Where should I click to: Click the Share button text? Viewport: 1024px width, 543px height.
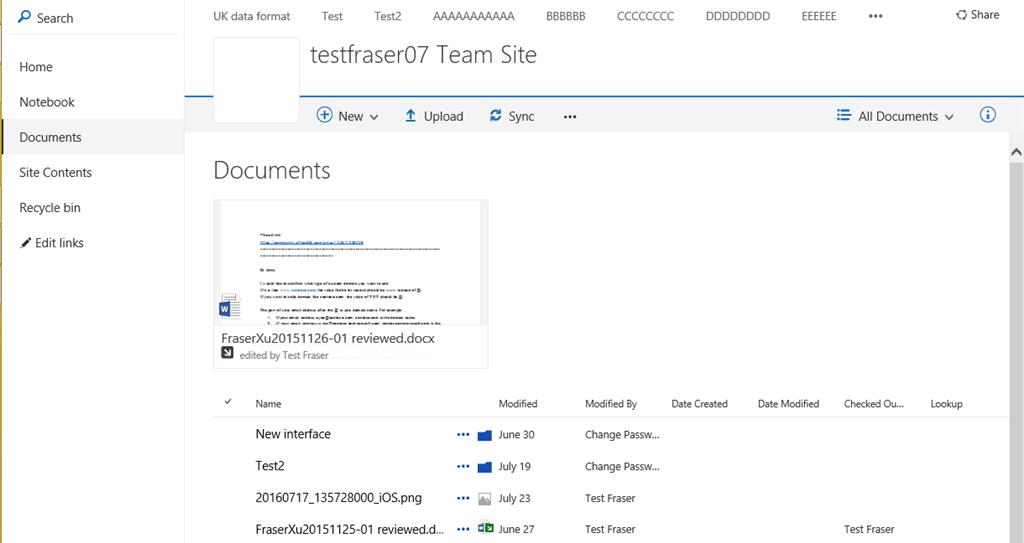[x=985, y=14]
